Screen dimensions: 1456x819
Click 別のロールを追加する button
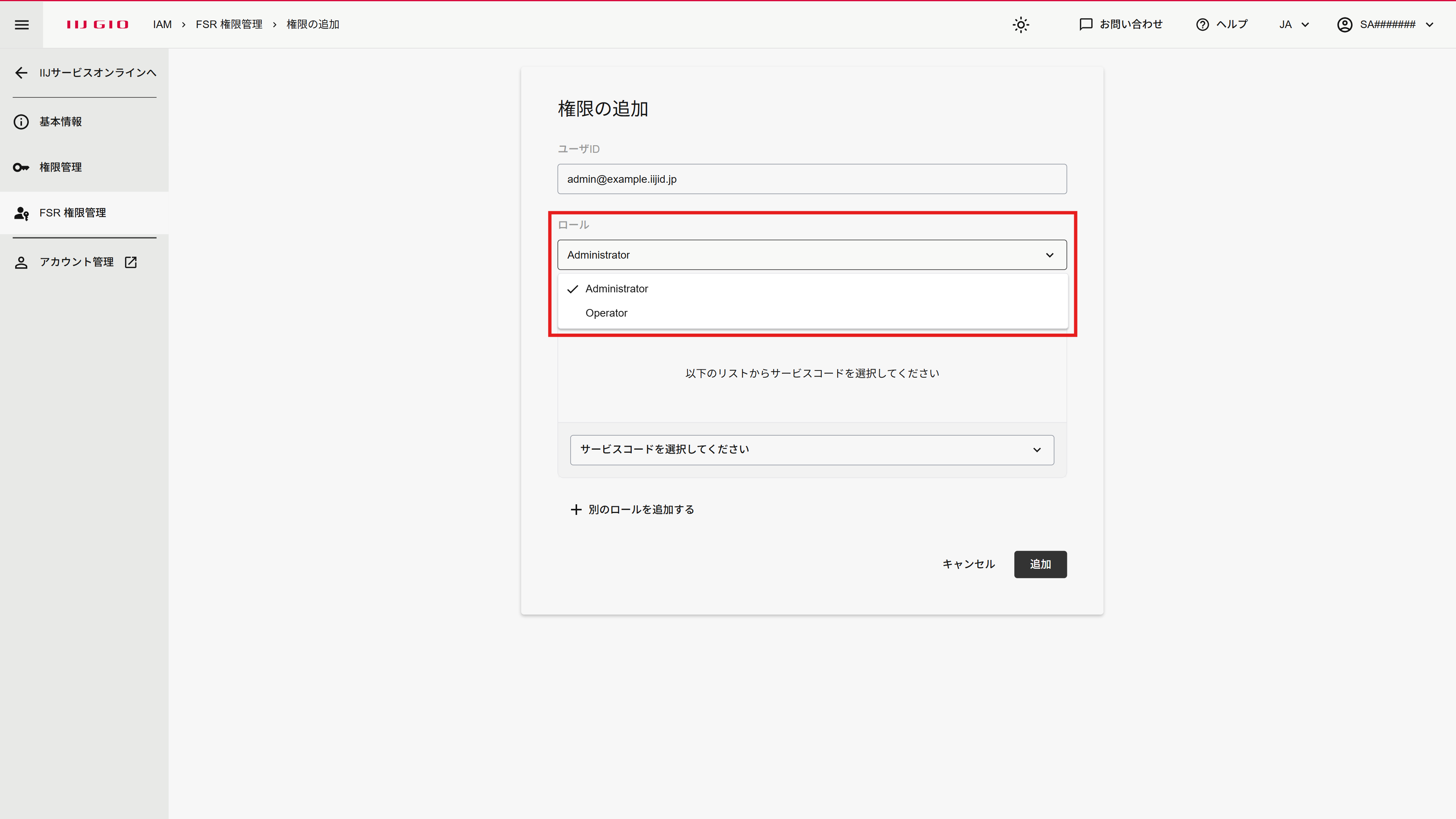[632, 510]
